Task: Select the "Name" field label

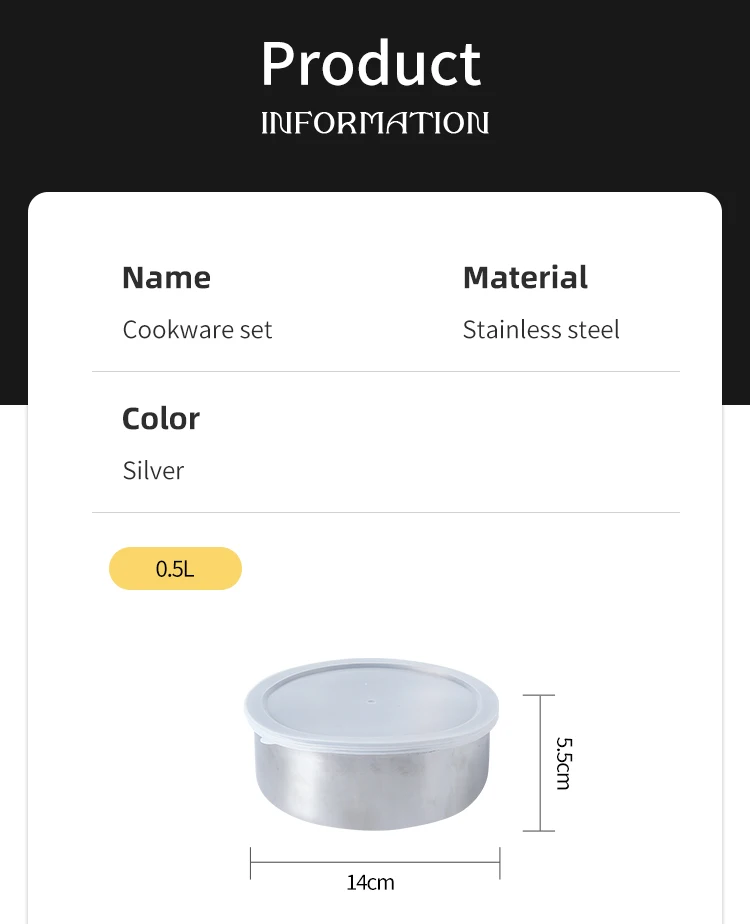Action: pyautogui.click(x=166, y=277)
